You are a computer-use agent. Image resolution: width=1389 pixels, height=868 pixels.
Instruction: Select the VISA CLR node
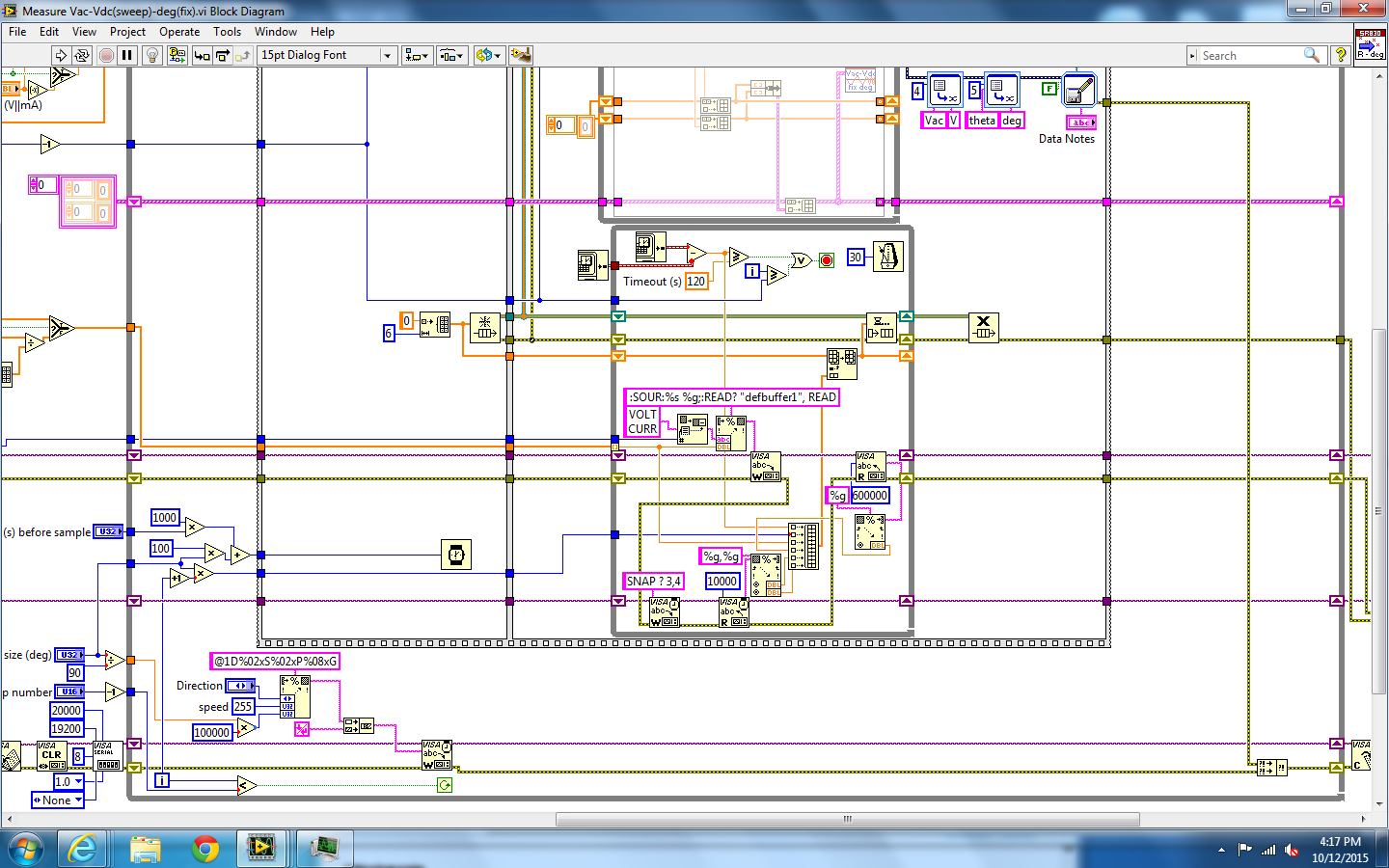click(51, 756)
